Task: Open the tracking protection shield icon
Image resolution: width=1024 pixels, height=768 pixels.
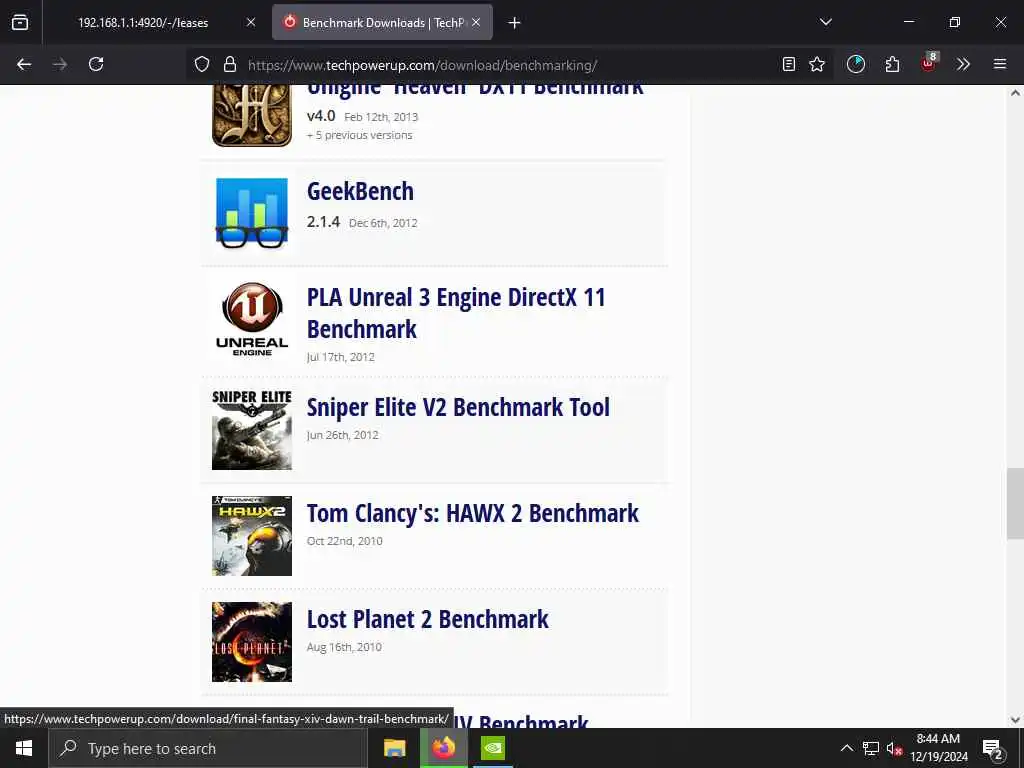Action: (x=202, y=64)
